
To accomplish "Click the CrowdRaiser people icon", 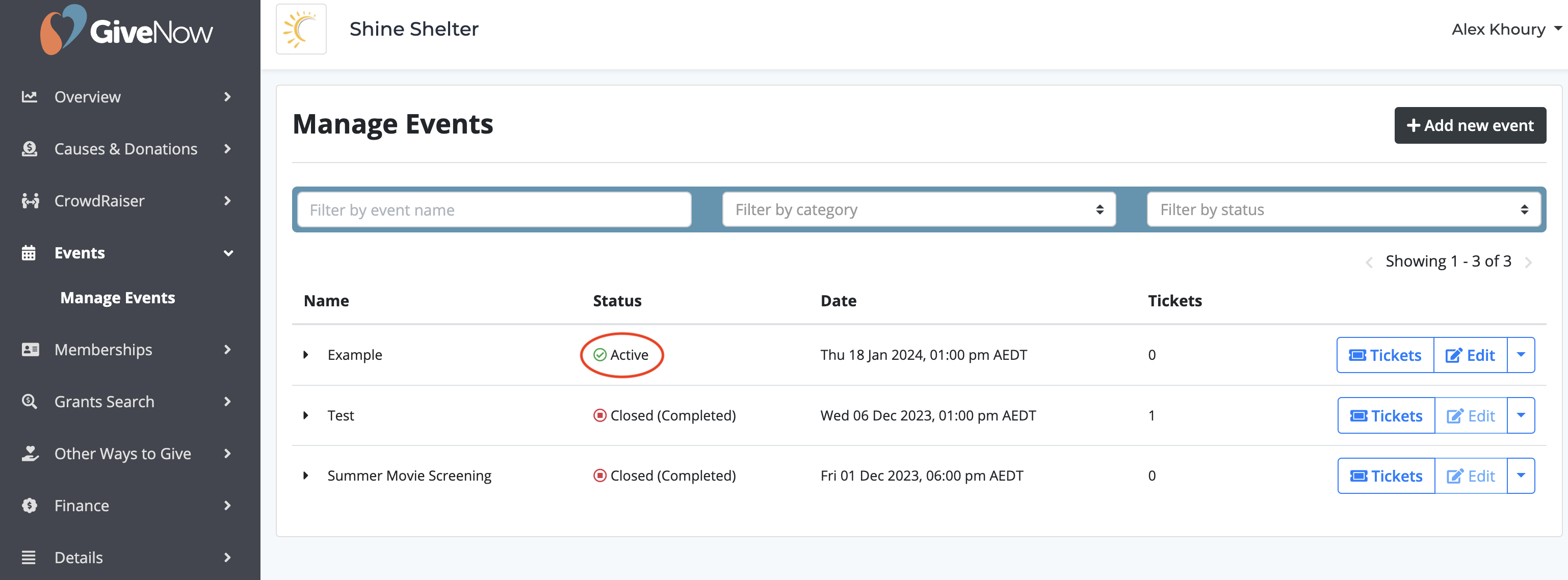I will [30, 201].
